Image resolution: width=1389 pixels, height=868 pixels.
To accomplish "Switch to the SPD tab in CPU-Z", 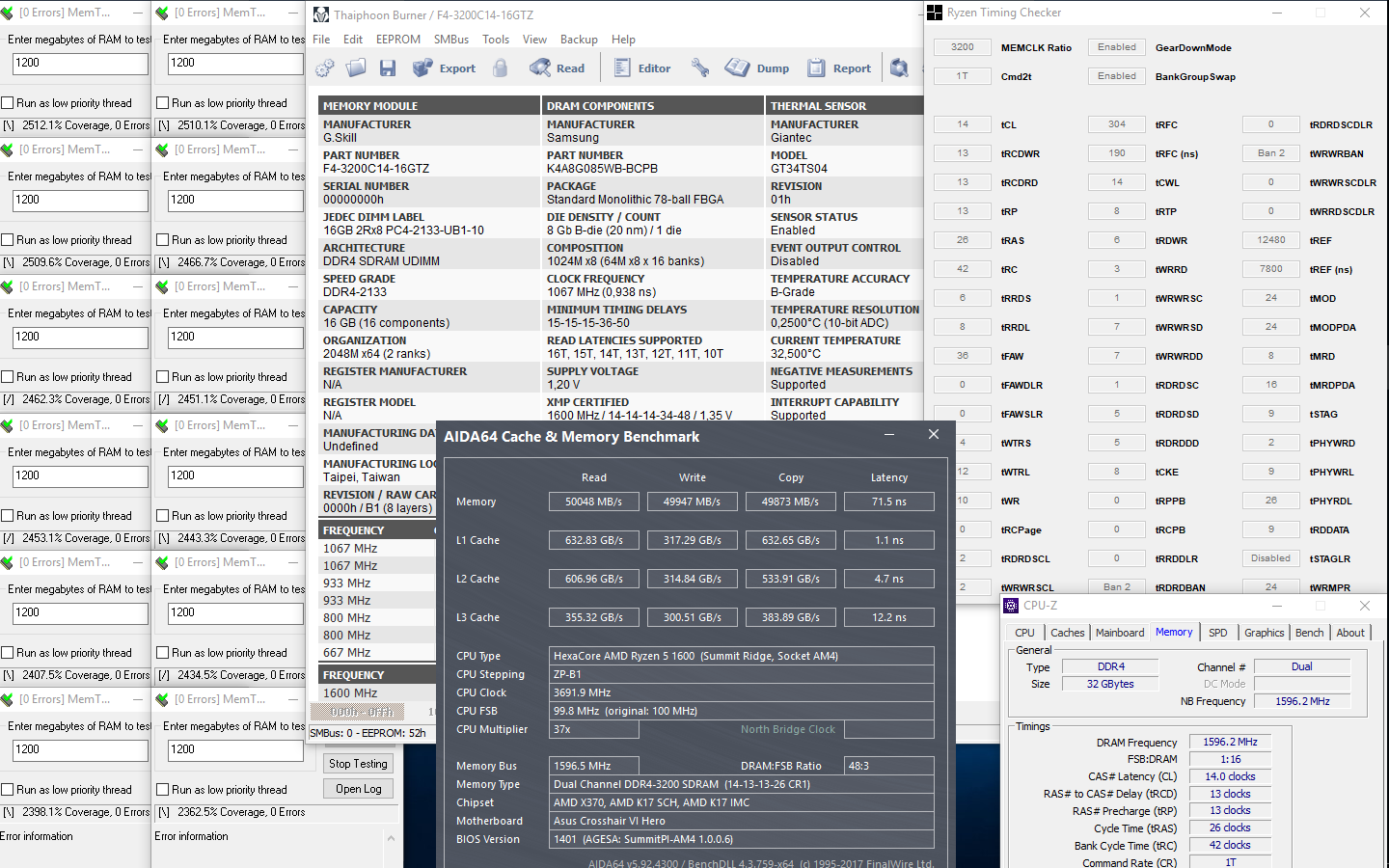I will [1218, 633].
